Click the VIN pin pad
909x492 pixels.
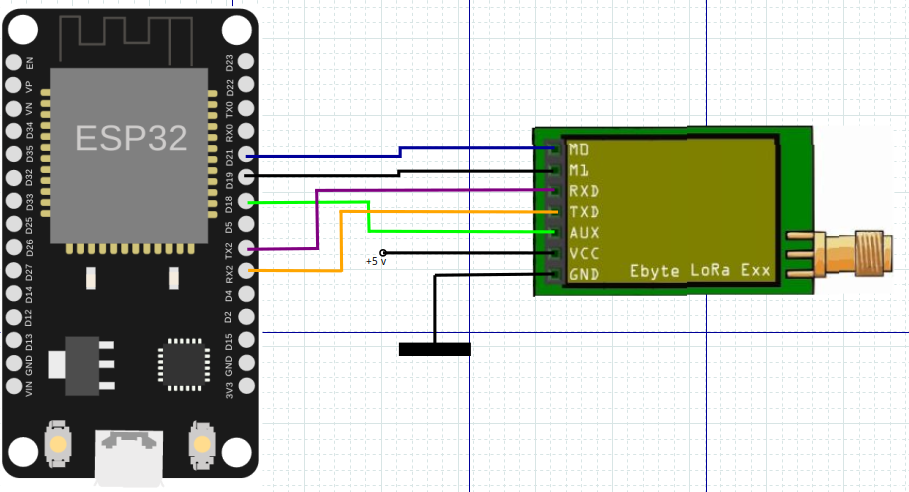(13, 387)
